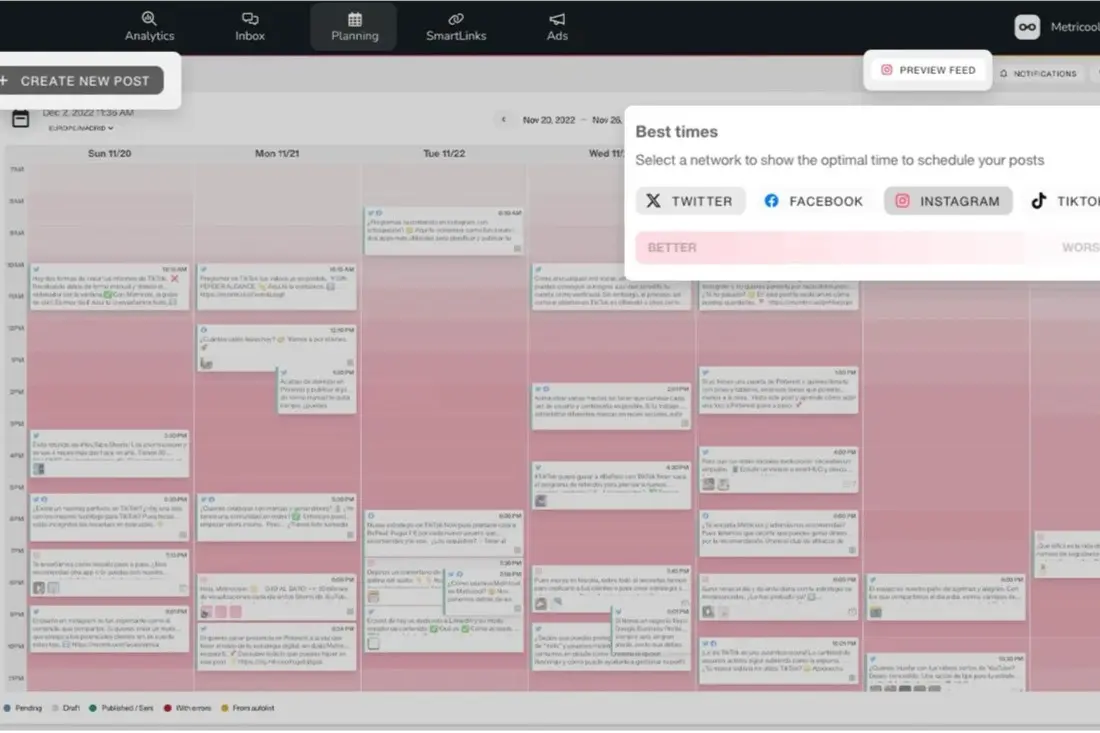
Task: Click the Metricool brand avatar icon
Action: [1027, 27]
